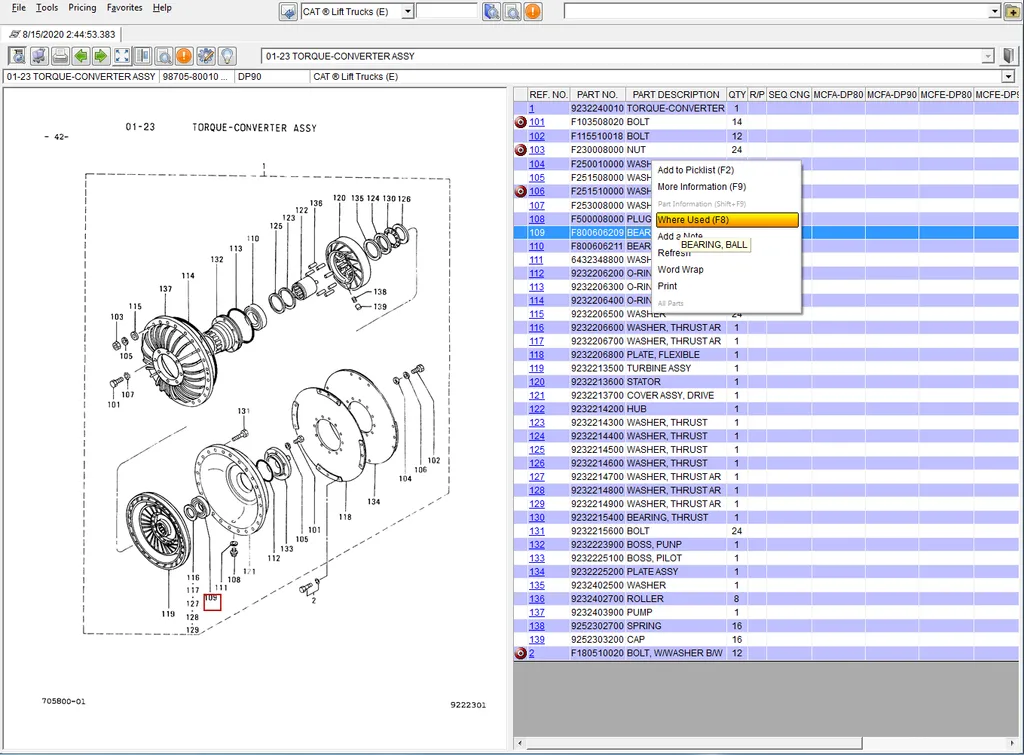The image size is (1024, 755).
Task: Open reference link 139 CAP
Action: pos(537,639)
